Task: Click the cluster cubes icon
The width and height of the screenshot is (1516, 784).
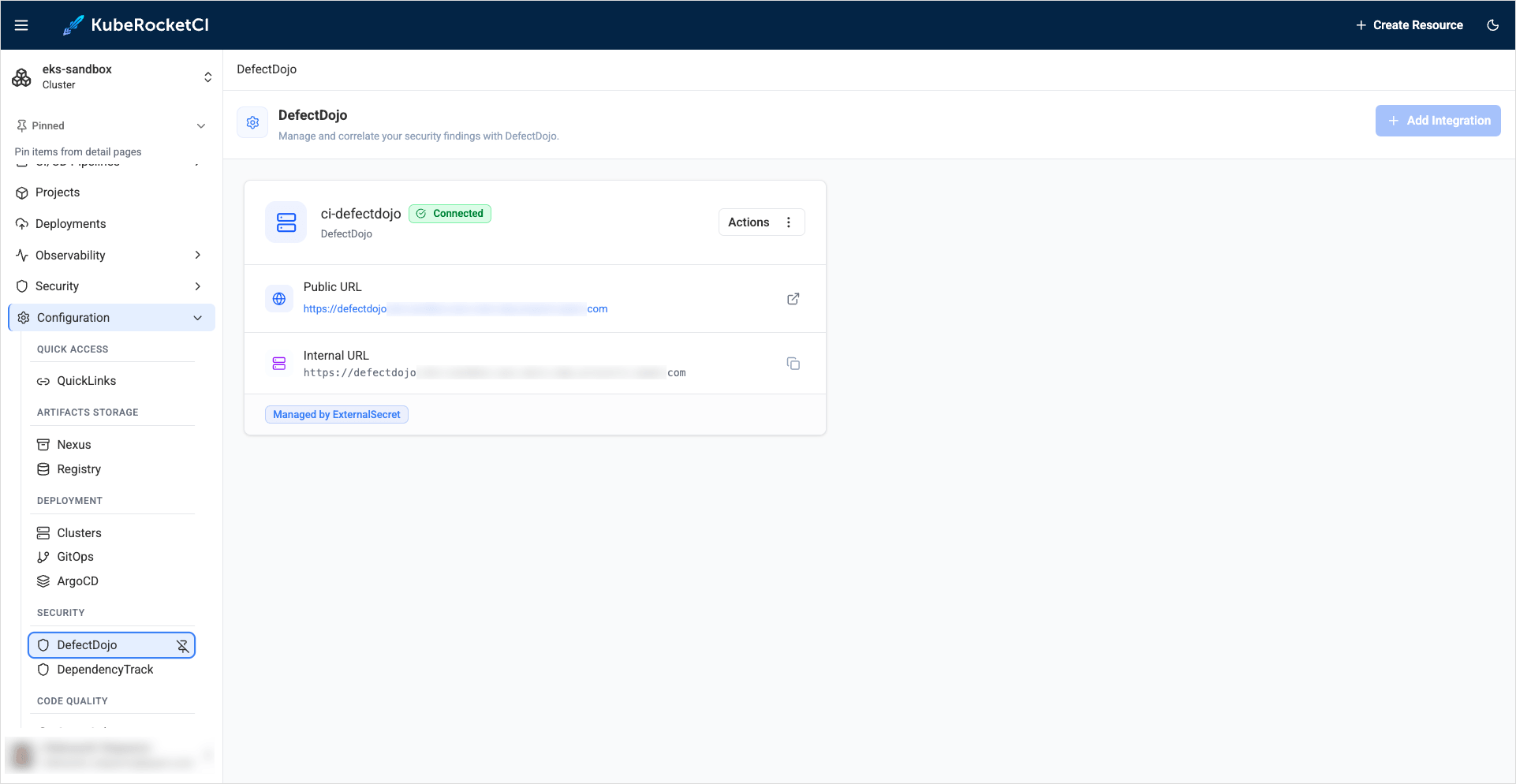Action: [x=22, y=77]
